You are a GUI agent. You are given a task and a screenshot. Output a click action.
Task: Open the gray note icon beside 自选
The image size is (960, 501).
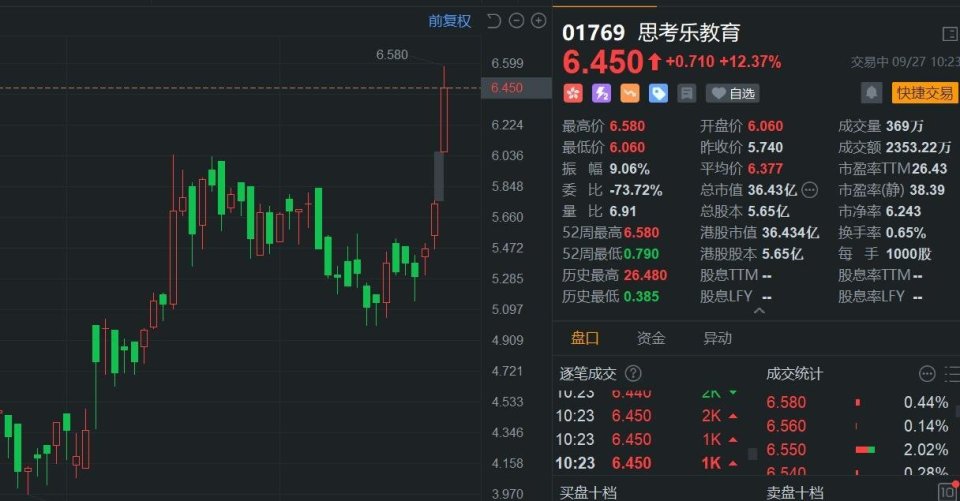coord(686,93)
